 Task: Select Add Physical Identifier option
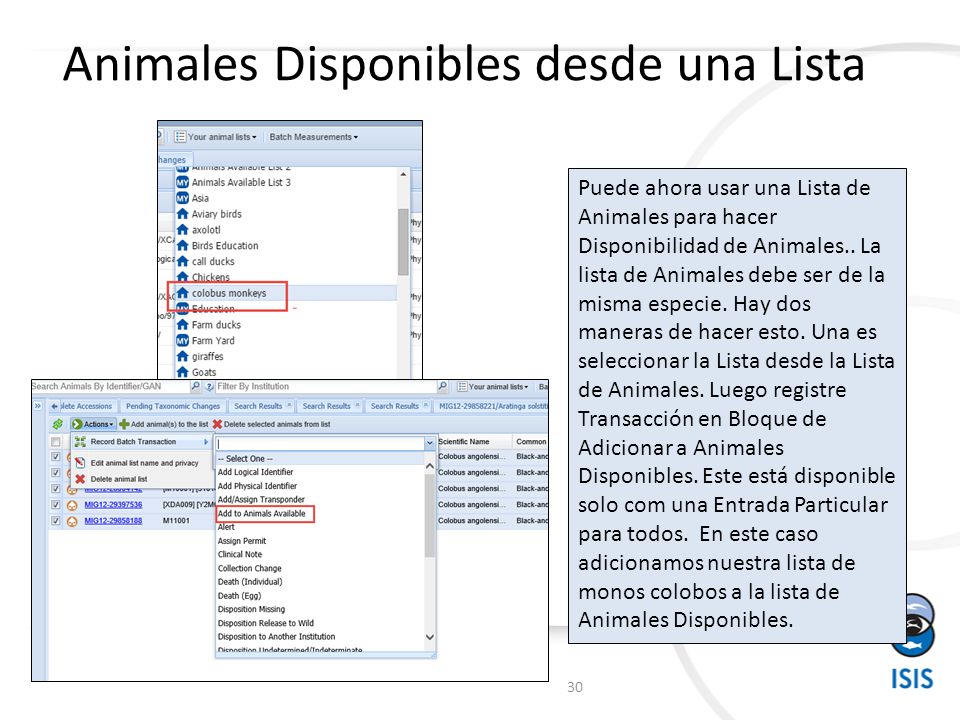pos(257,486)
